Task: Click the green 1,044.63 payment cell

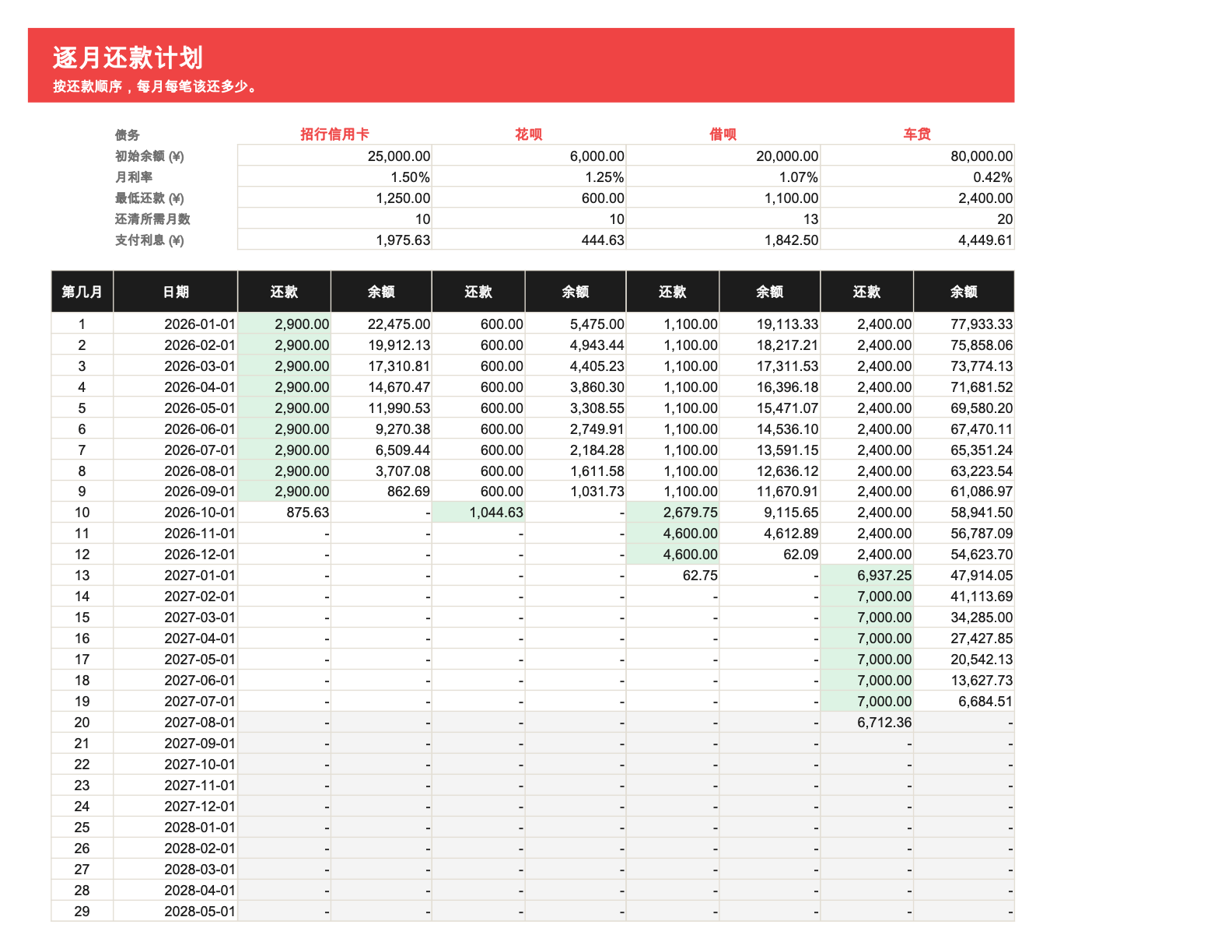Action: click(x=478, y=512)
